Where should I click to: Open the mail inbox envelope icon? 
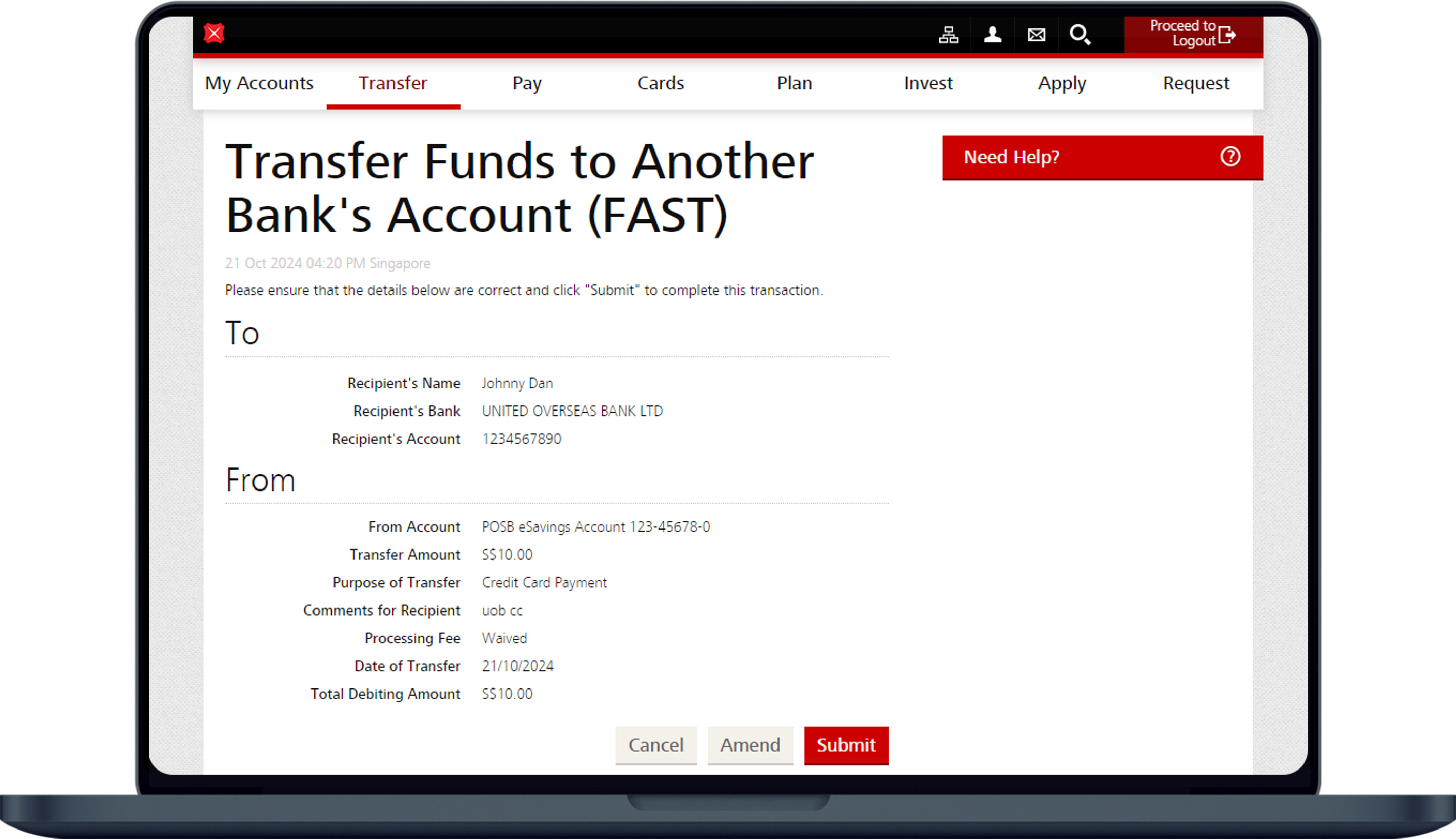point(1036,35)
